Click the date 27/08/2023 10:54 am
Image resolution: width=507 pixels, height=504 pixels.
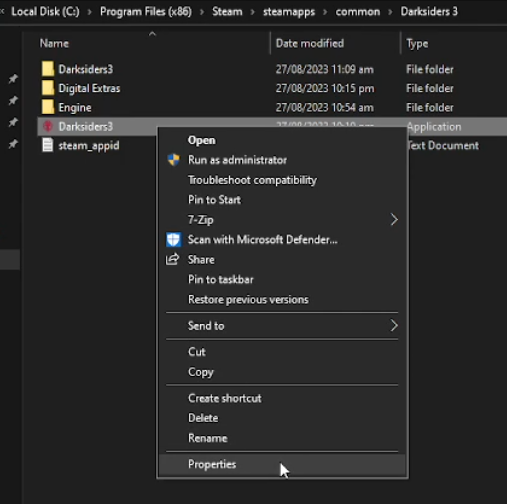(x=324, y=108)
